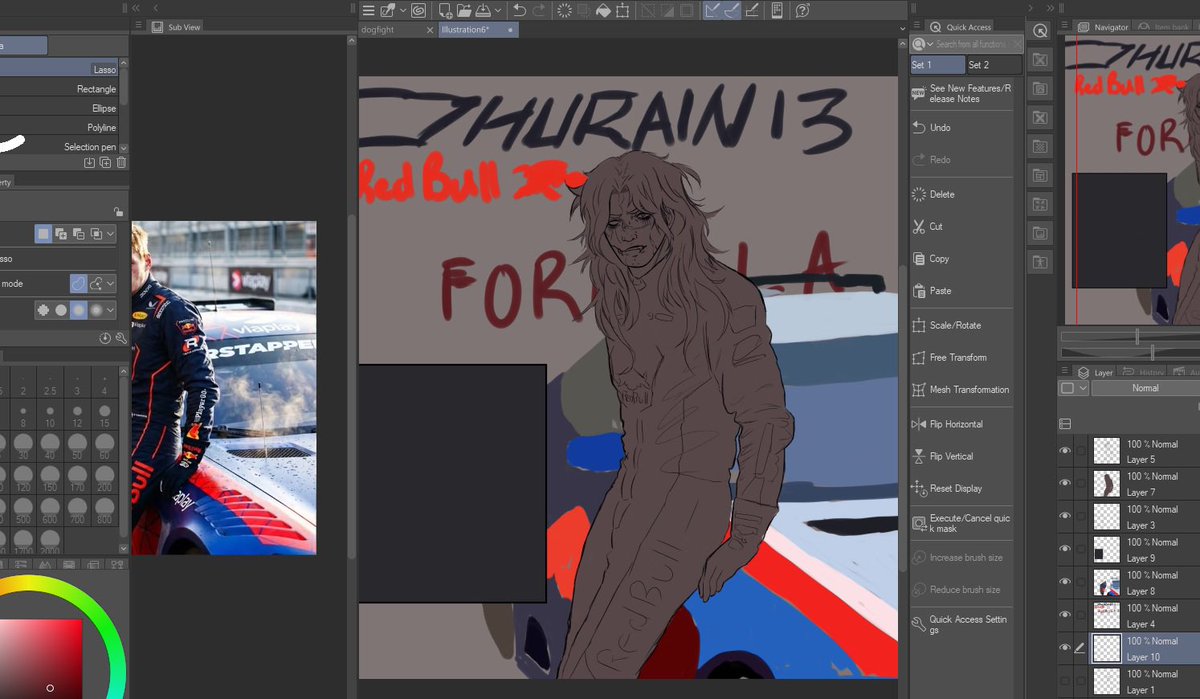Toggle Snap to Special Ruler in command bar
The image size is (1200, 699).
click(733, 10)
